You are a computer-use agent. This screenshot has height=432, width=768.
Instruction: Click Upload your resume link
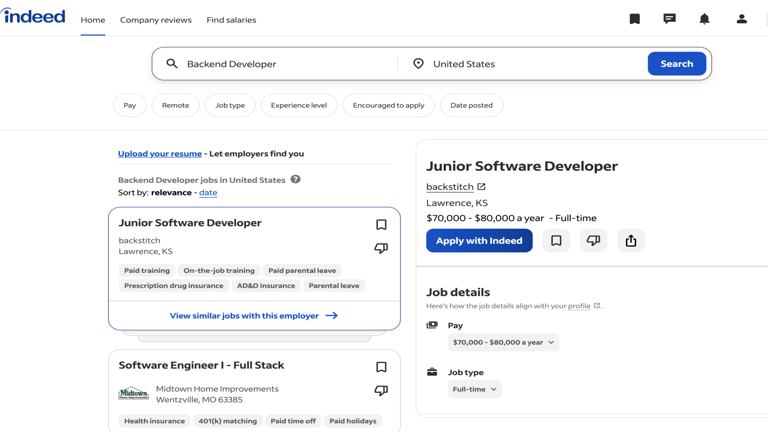160,154
